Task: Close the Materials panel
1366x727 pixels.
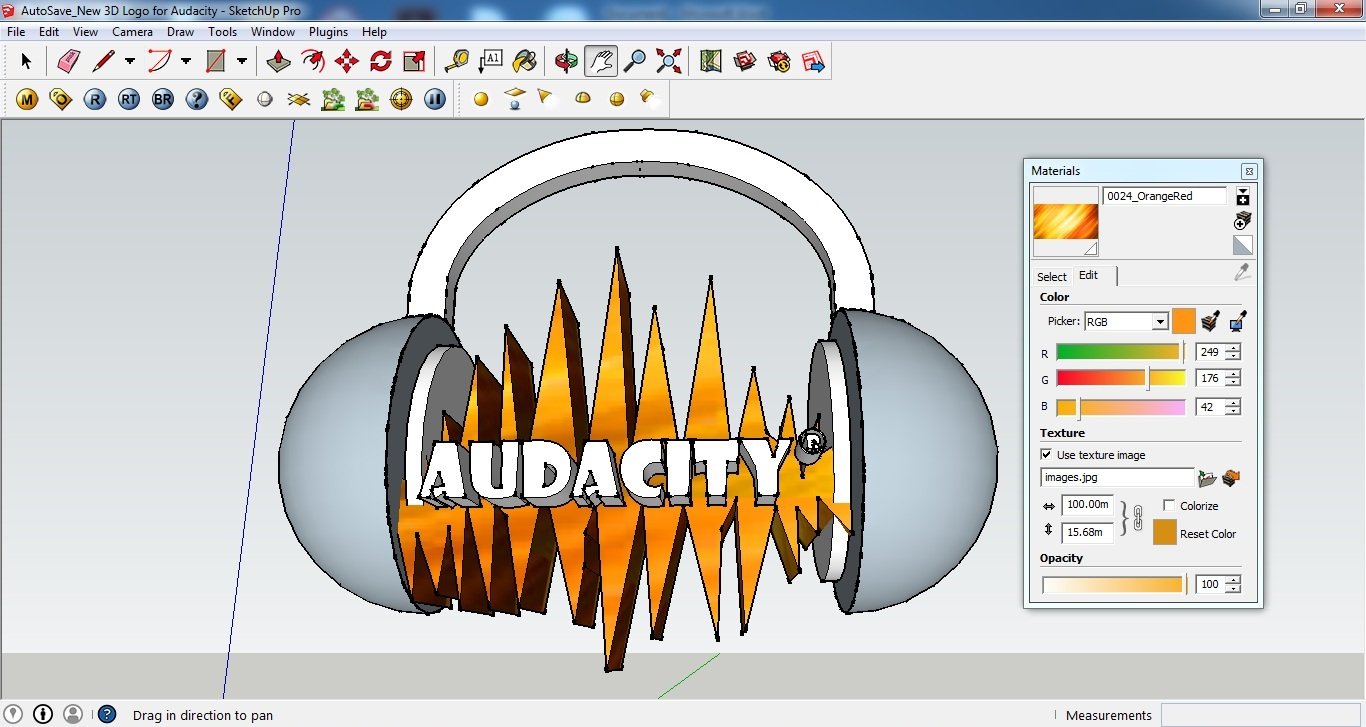Action: coord(1249,171)
